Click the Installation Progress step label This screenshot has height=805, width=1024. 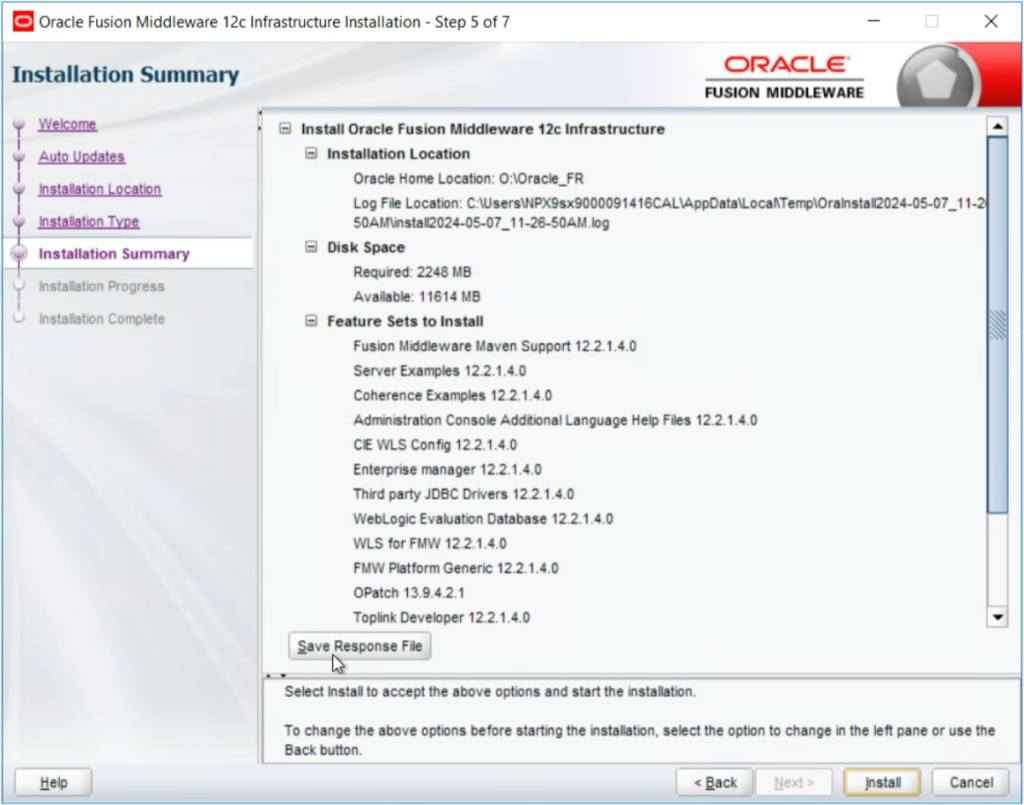[102, 286]
